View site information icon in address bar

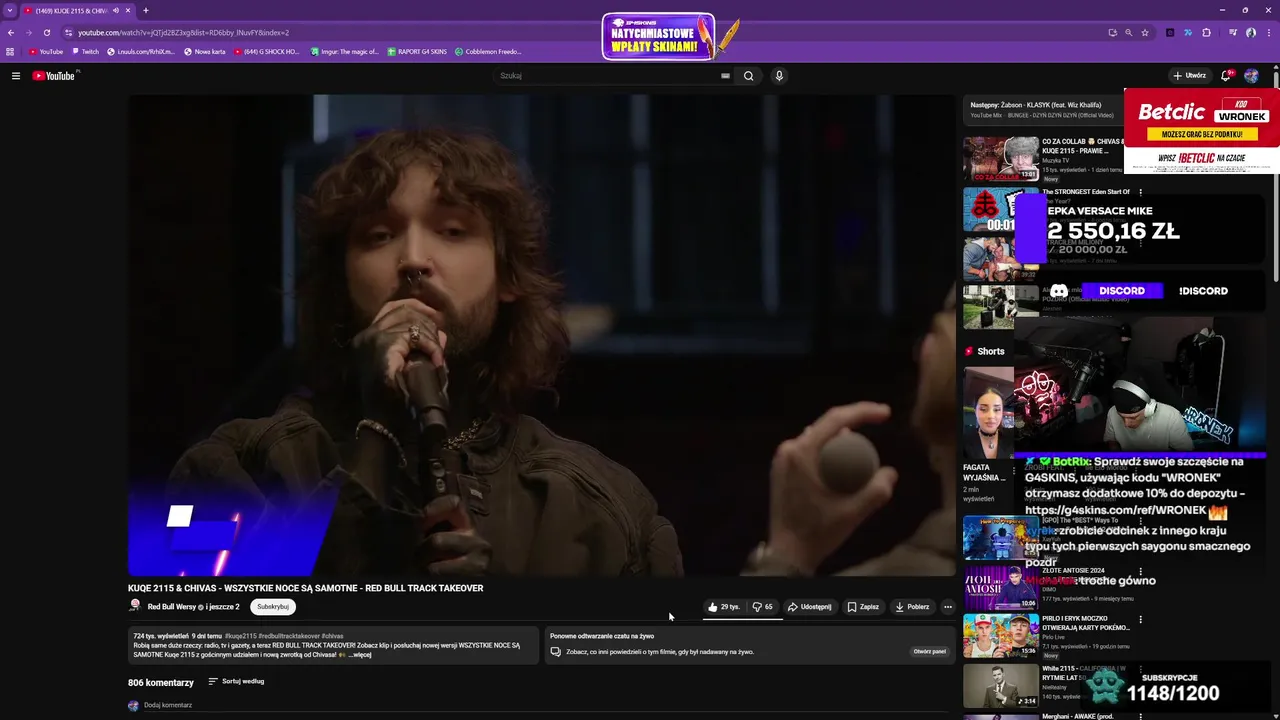(x=68, y=33)
